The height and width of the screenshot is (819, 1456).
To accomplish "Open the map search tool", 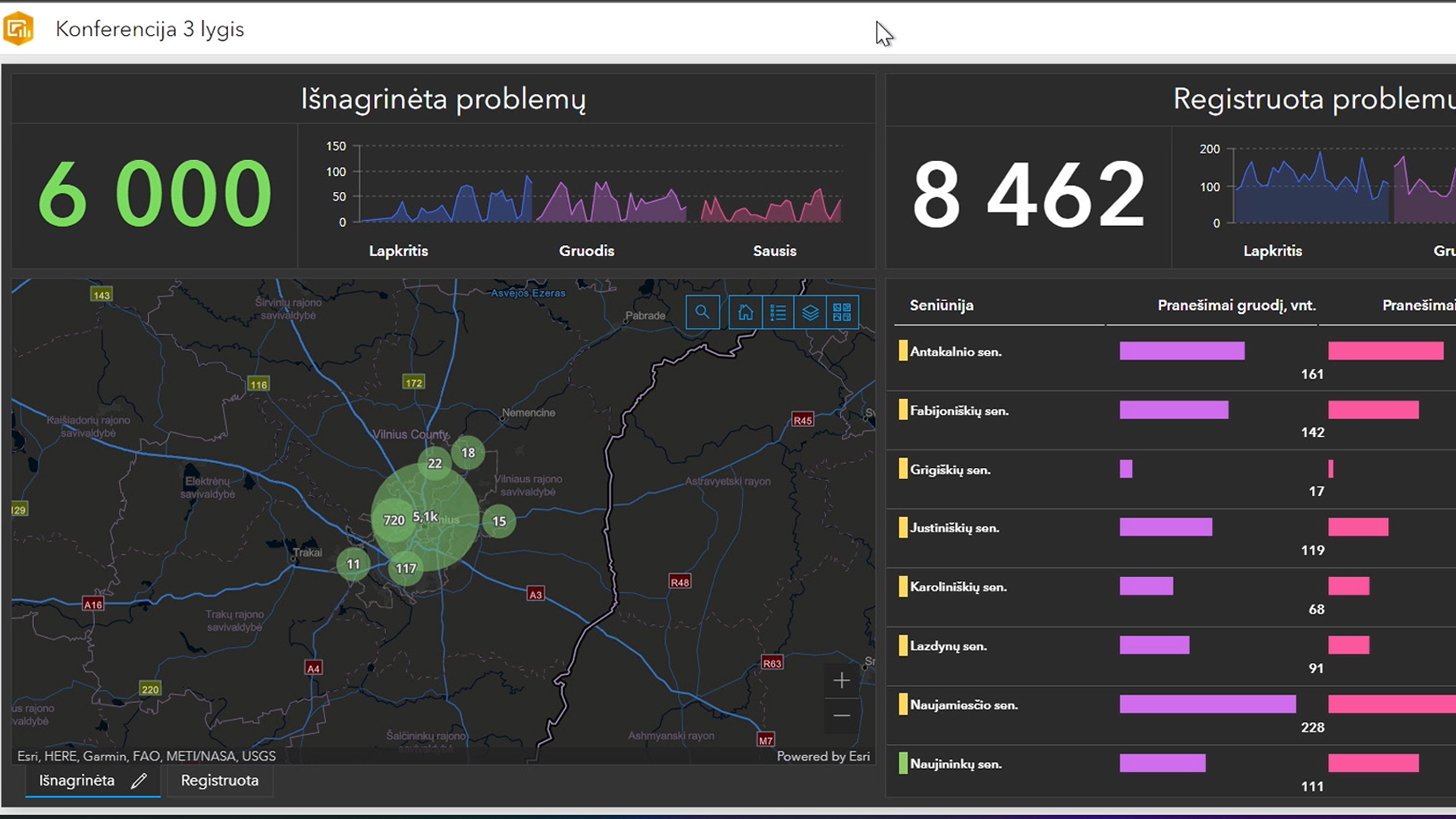I will [702, 312].
